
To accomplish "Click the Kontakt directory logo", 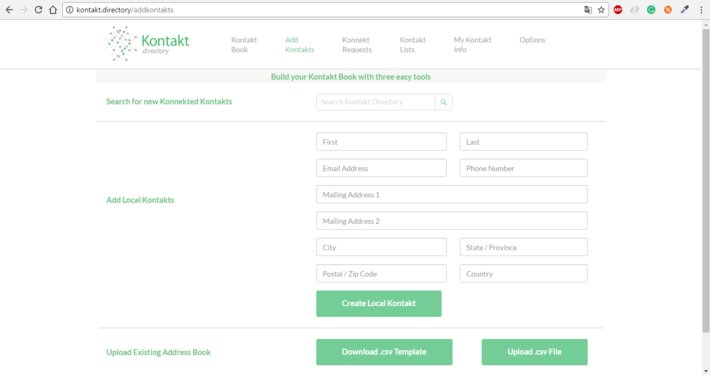I will point(147,43).
